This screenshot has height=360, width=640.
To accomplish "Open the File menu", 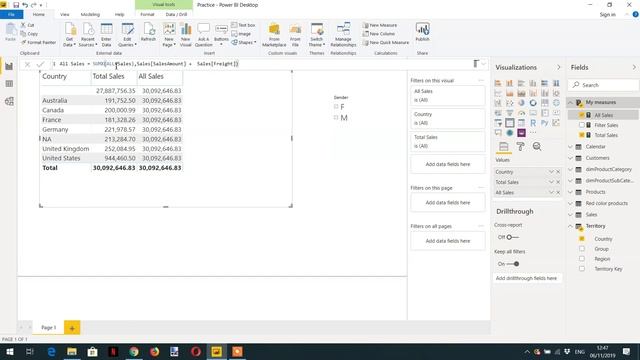I will click(x=11, y=14).
